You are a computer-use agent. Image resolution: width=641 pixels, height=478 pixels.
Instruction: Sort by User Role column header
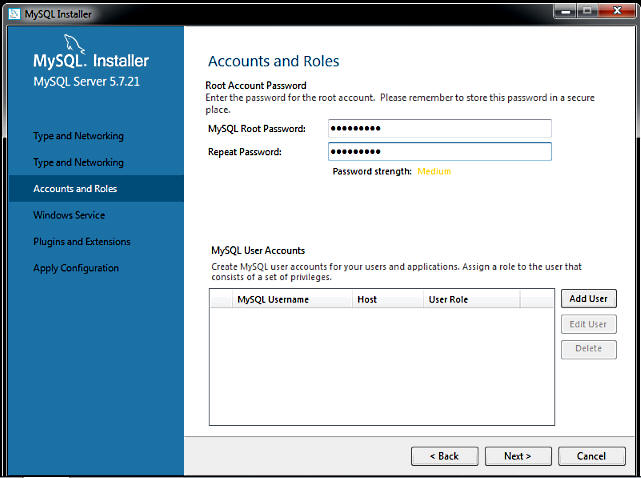pyautogui.click(x=472, y=299)
